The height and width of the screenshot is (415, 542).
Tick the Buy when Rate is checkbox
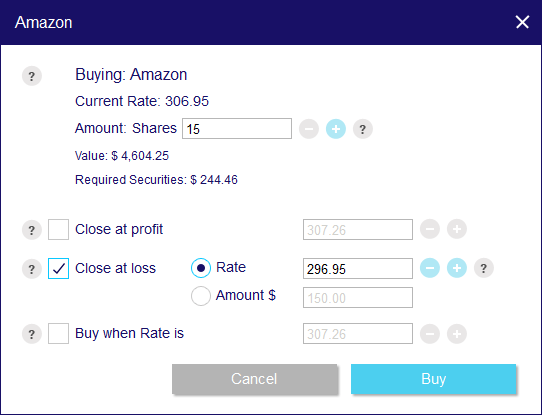(58, 333)
